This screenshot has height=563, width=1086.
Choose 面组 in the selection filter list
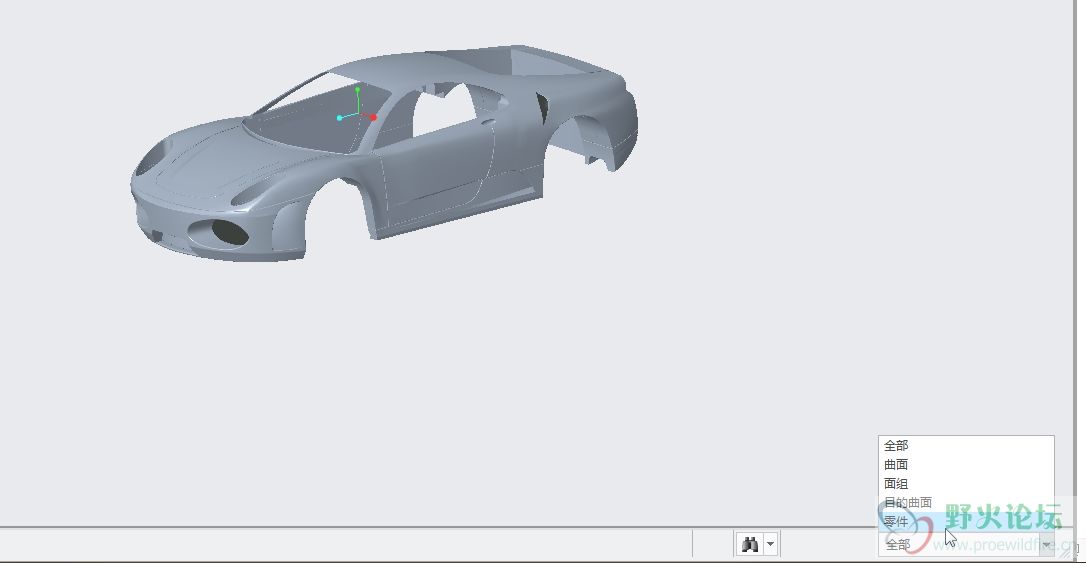[x=966, y=483]
